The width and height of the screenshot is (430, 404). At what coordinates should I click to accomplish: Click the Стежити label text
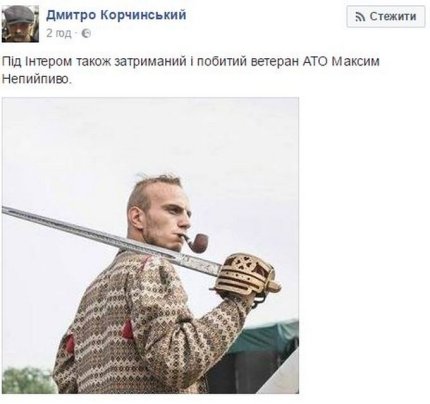393,16
